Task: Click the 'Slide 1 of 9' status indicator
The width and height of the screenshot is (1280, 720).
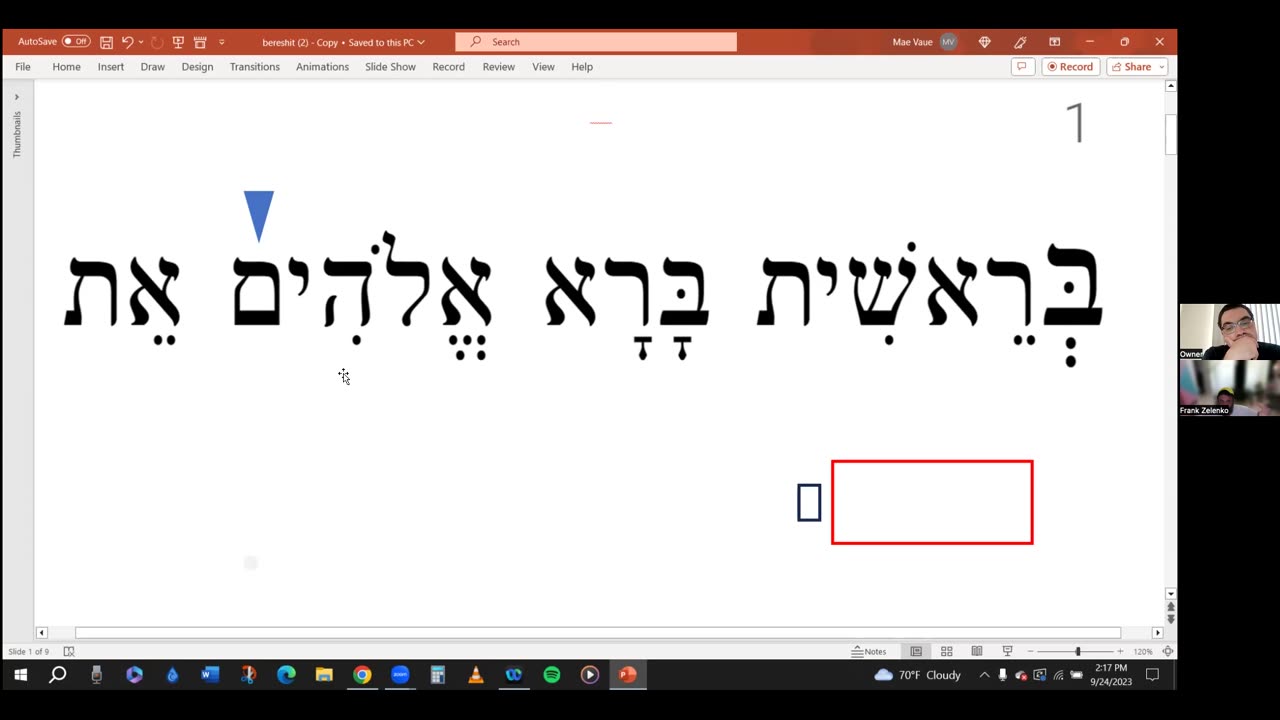Action: 28,651
